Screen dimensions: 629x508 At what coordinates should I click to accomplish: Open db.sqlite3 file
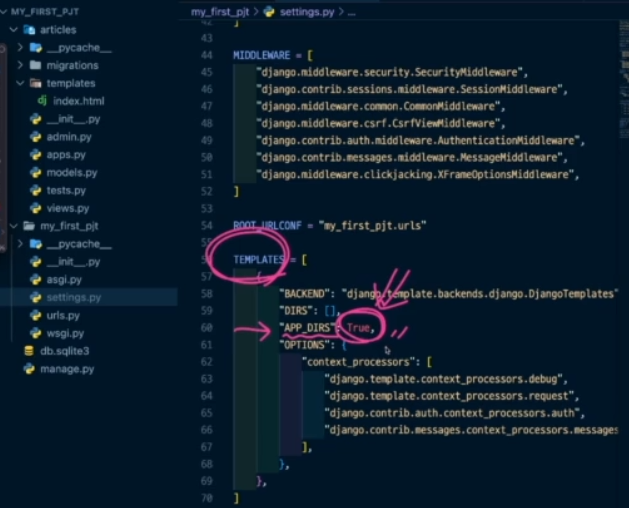tap(65, 351)
